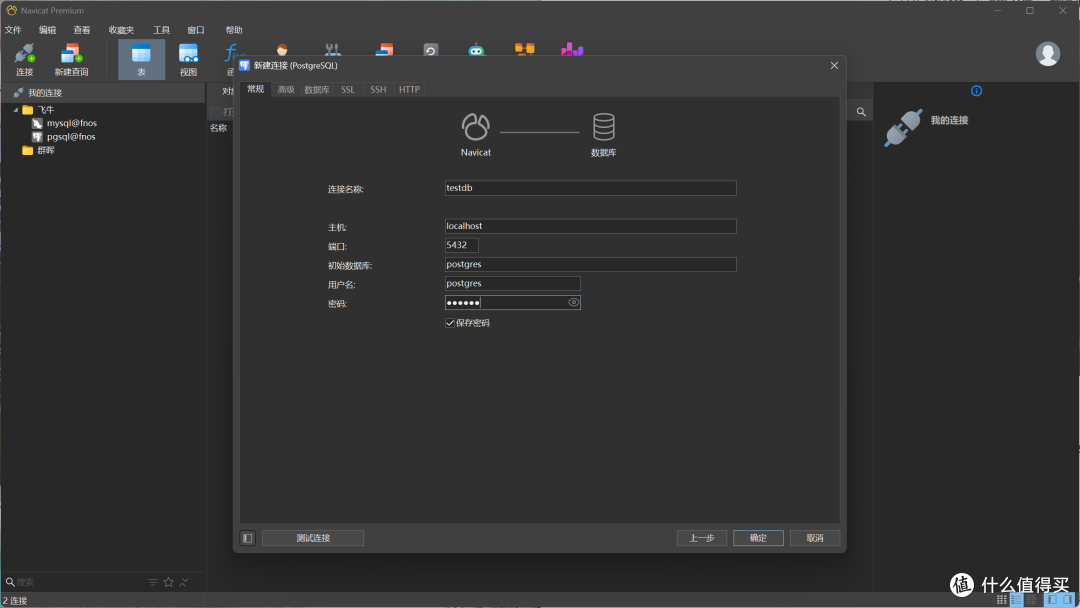Screen dimensions: 1080x608
Task: Close the New Connection dialog
Action: click(834, 65)
